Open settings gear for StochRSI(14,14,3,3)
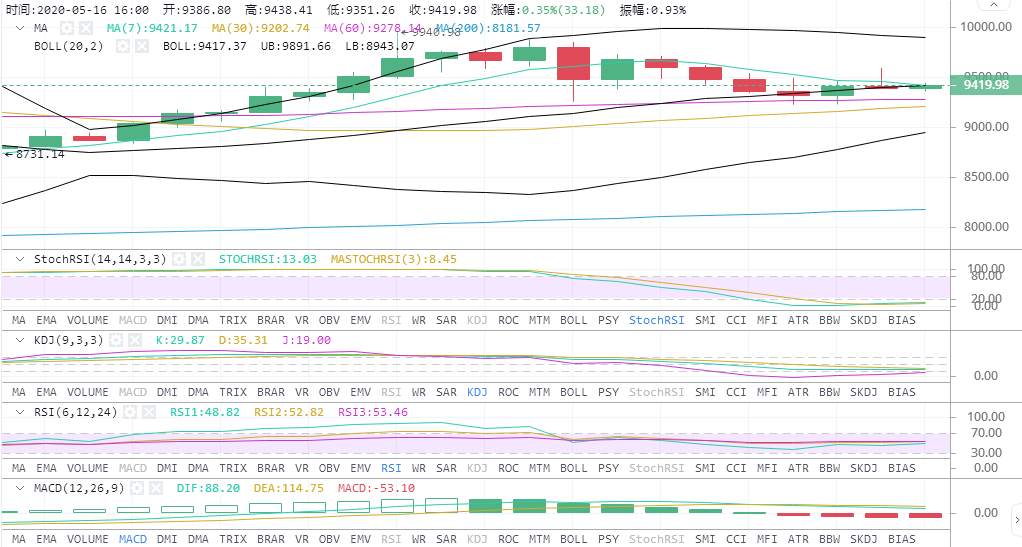 coord(179,259)
